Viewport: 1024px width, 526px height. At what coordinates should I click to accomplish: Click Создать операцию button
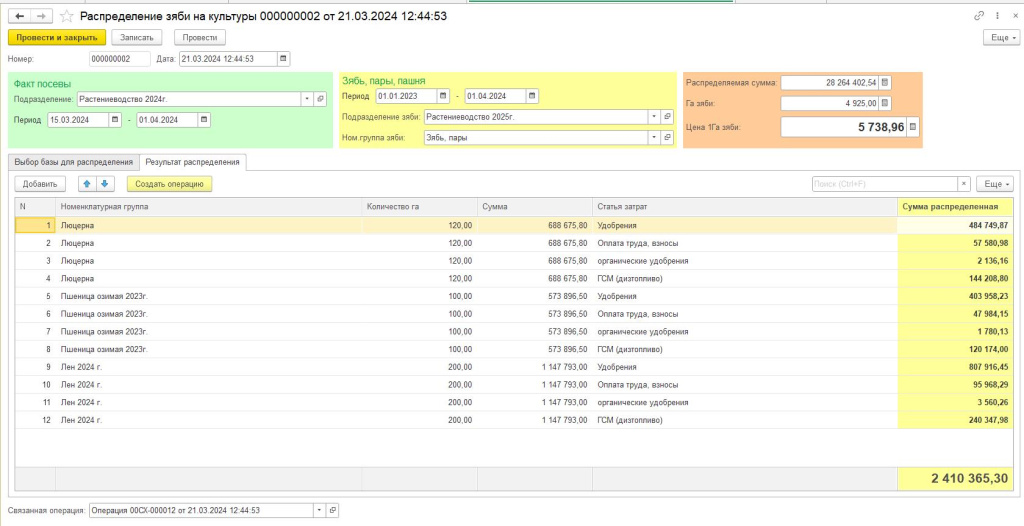pos(169,184)
